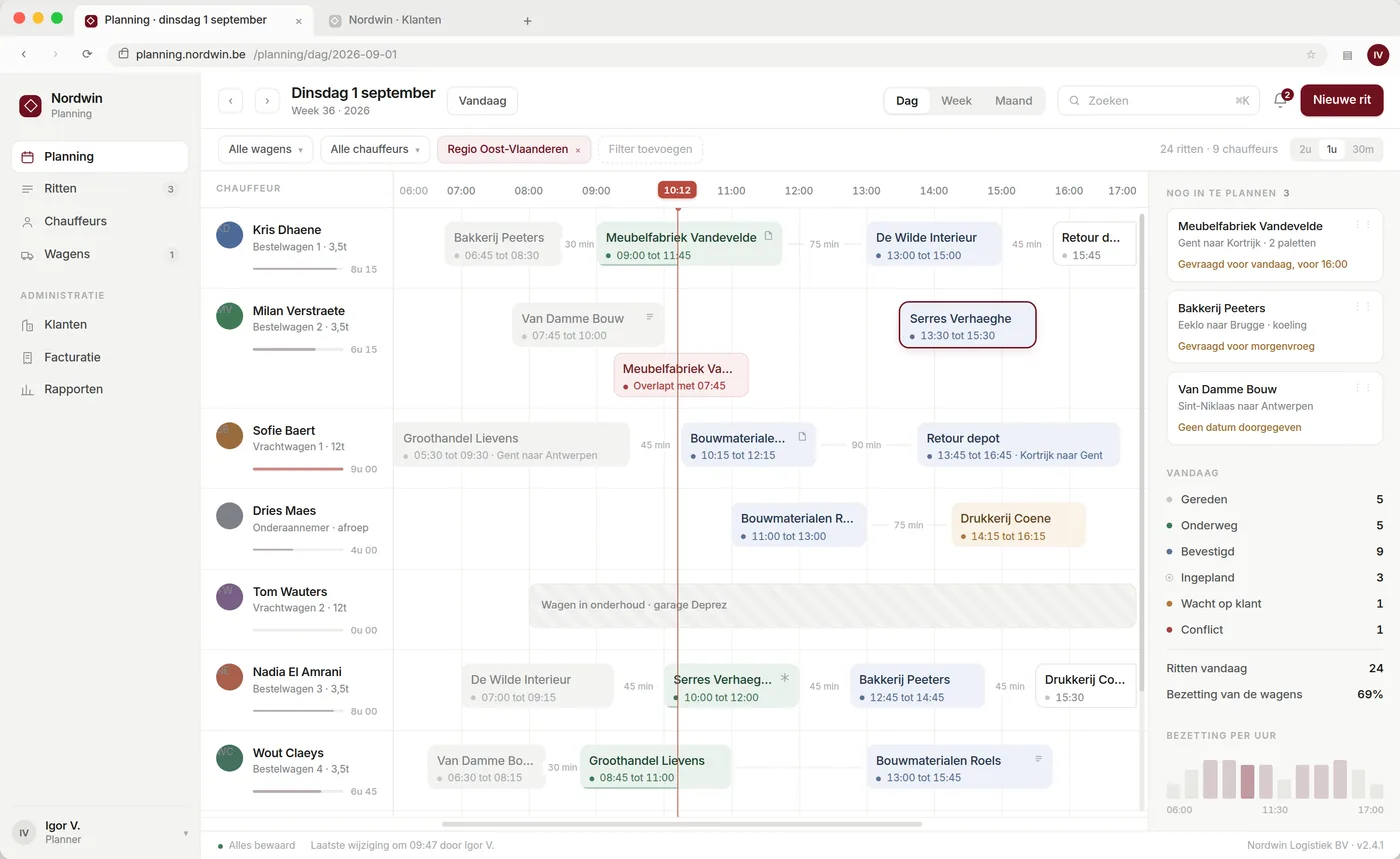Open the Alle chauffeurs dropdown
The width and height of the screenshot is (1400, 859).
pos(375,149)
